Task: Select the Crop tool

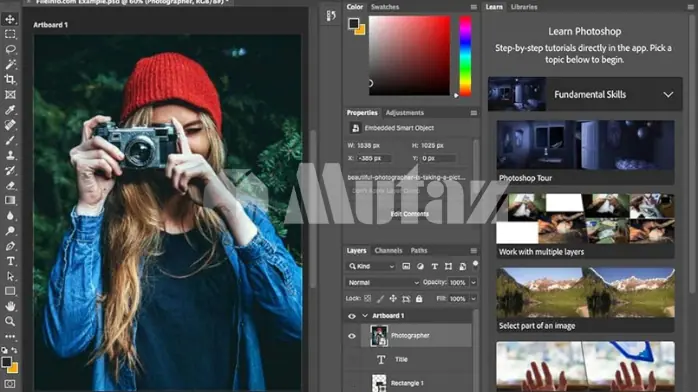Action: [x=10, y=80]
